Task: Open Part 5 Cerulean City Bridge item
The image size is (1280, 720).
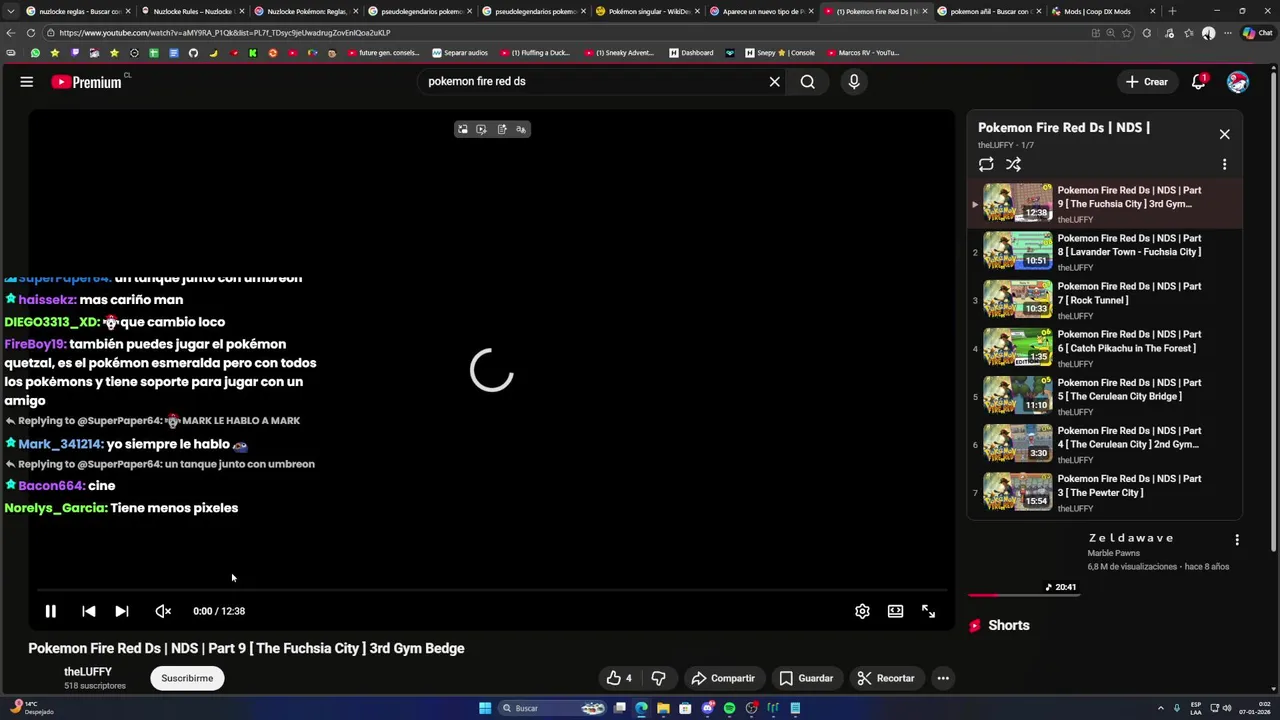Action: click(x=1105, y=396)
